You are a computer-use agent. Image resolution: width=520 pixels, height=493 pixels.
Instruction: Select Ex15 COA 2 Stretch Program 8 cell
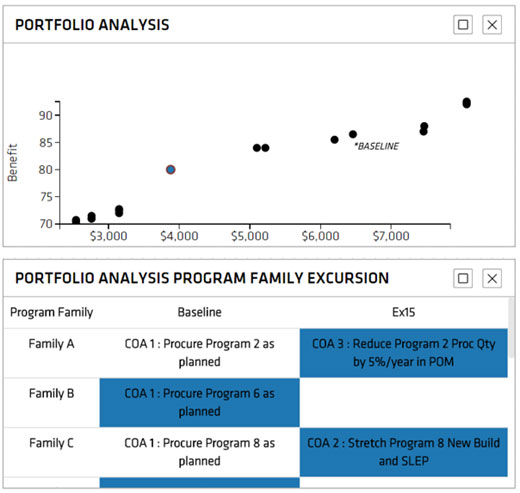[404, 452]
